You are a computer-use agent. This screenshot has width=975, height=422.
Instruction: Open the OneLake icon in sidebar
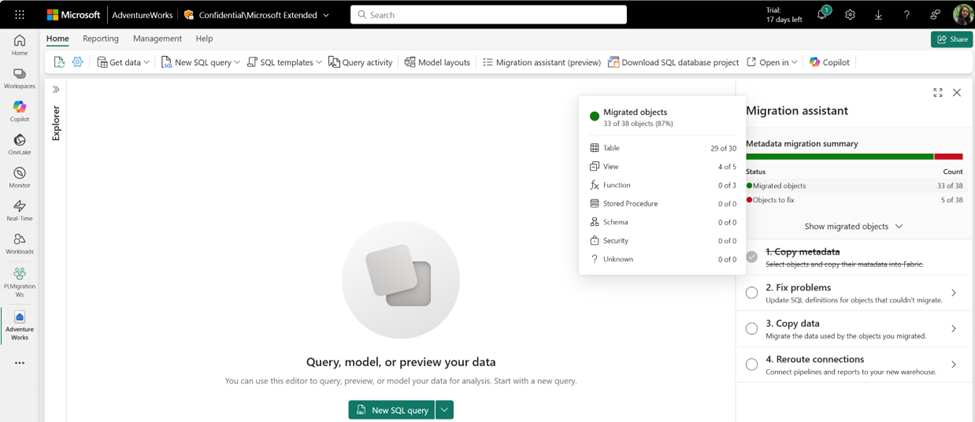(19, 142)
